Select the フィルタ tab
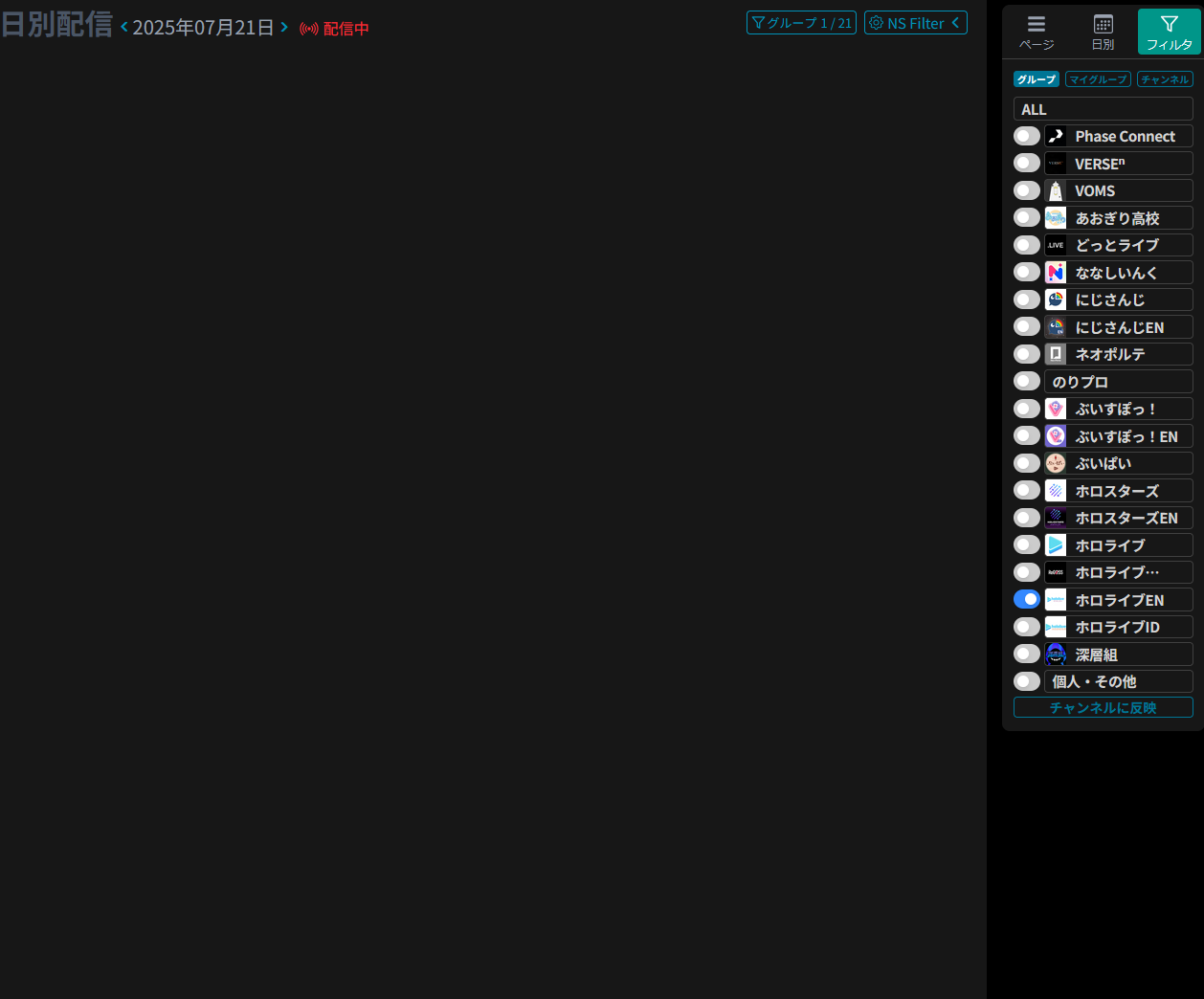1204x999 pixels. coord(1170,32)
